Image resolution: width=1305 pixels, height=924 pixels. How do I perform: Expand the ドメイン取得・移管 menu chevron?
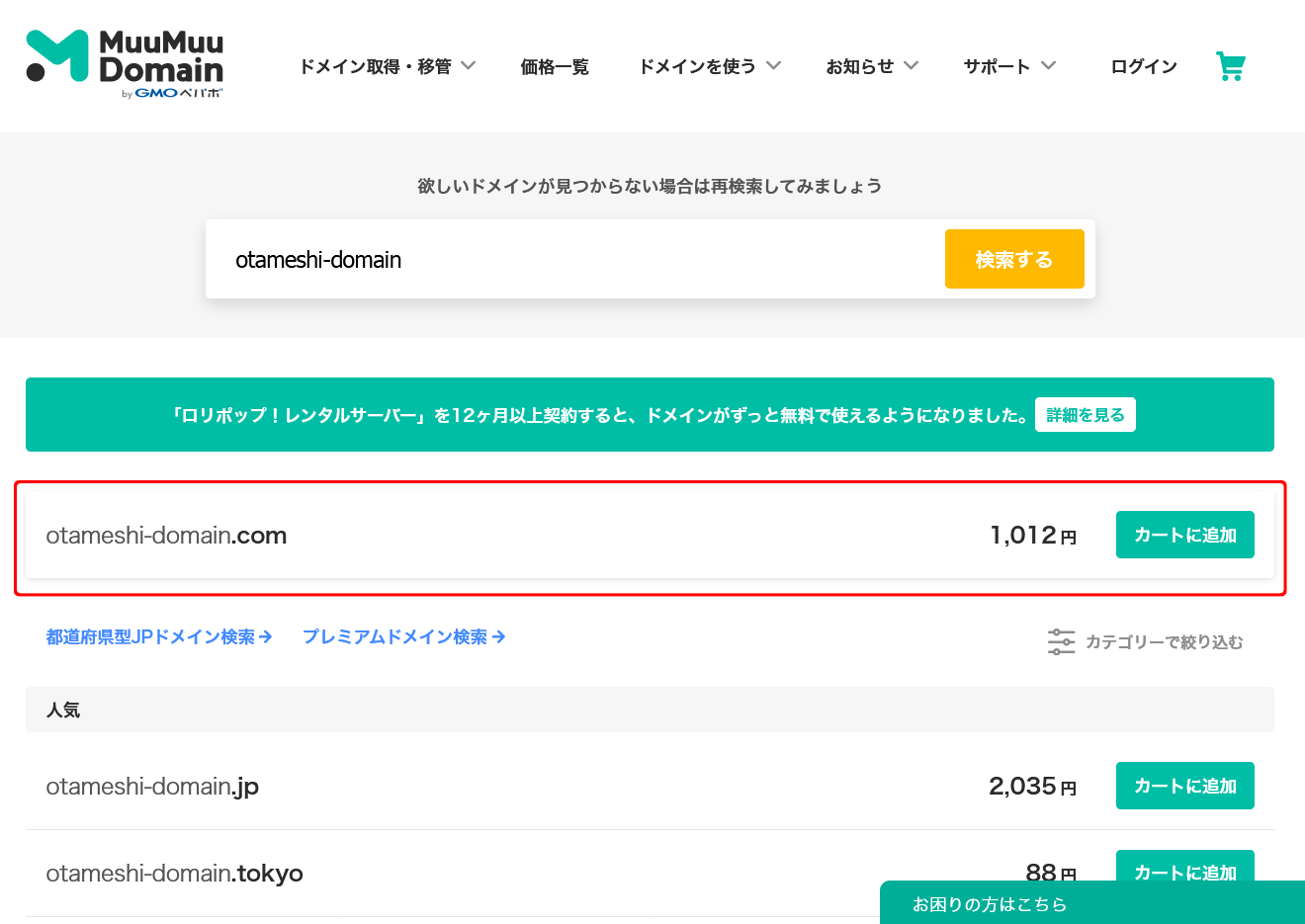pyautogui.click(x=469, y=66)
